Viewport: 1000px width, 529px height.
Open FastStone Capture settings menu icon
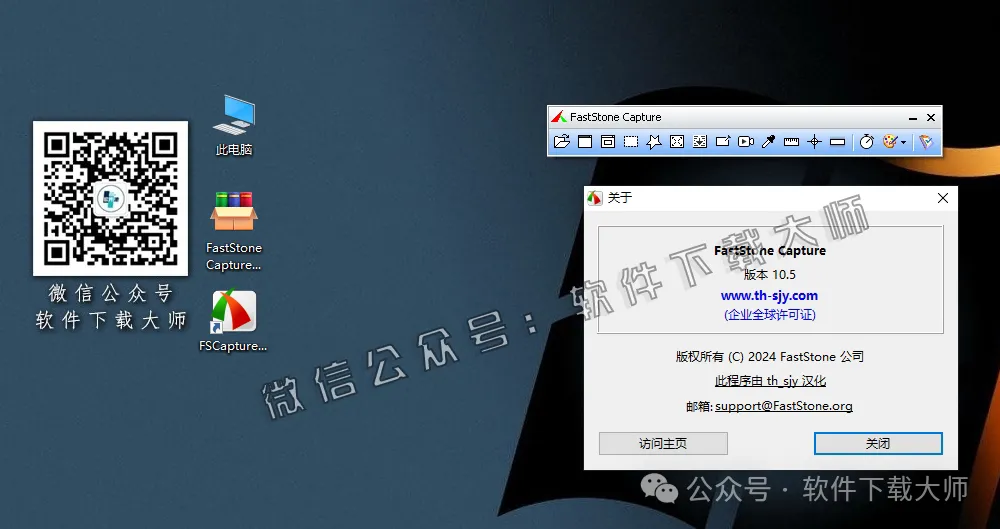pyautogui.click(x=927, y=142)
